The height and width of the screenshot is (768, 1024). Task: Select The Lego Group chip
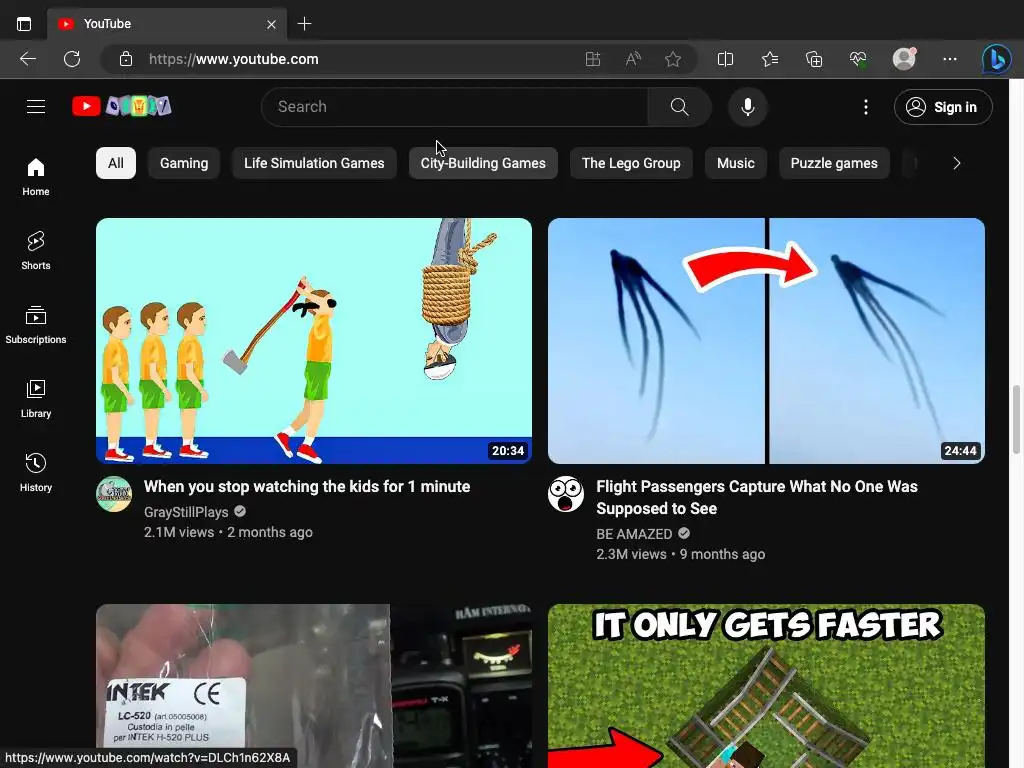tap(631, 163)
